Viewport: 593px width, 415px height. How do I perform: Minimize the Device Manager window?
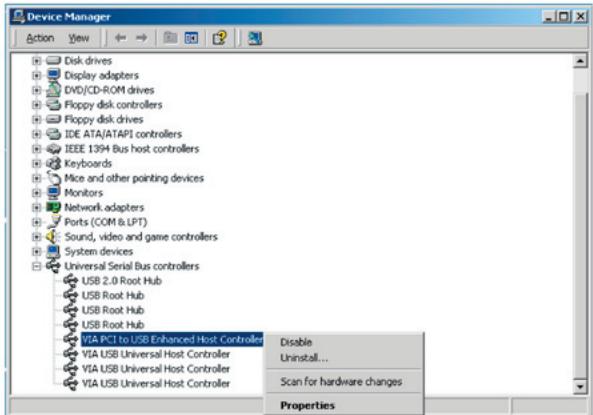(x=548, y=17)
